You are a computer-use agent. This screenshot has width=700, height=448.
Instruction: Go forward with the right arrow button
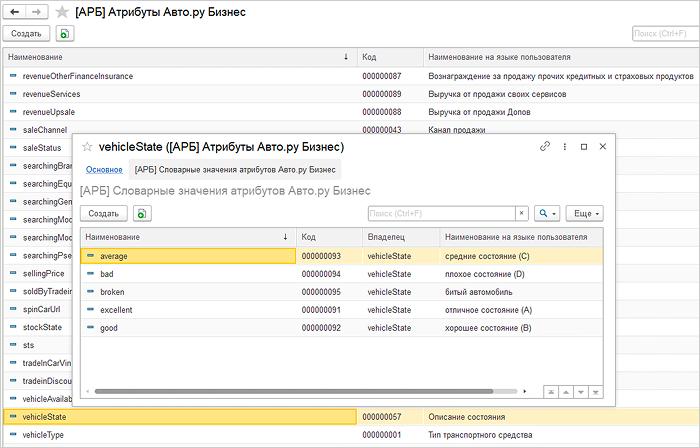click(x=37, y=12)
